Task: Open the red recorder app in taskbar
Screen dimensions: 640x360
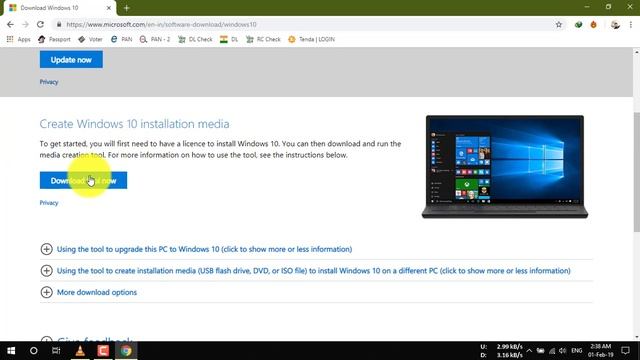Action: pos(103,351)
